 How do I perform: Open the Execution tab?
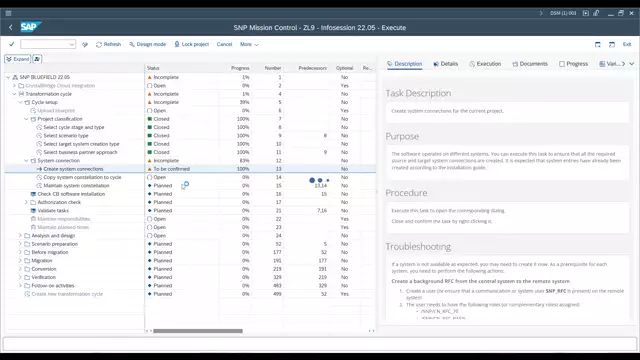tap(485, 64)
